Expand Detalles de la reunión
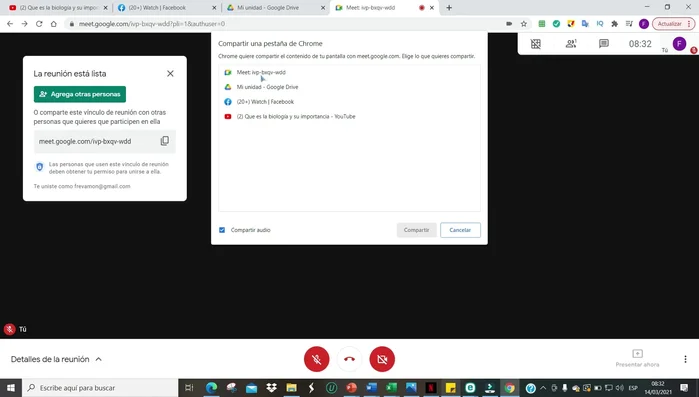Viewport: 699px width, 397px height. coord(56,359)
